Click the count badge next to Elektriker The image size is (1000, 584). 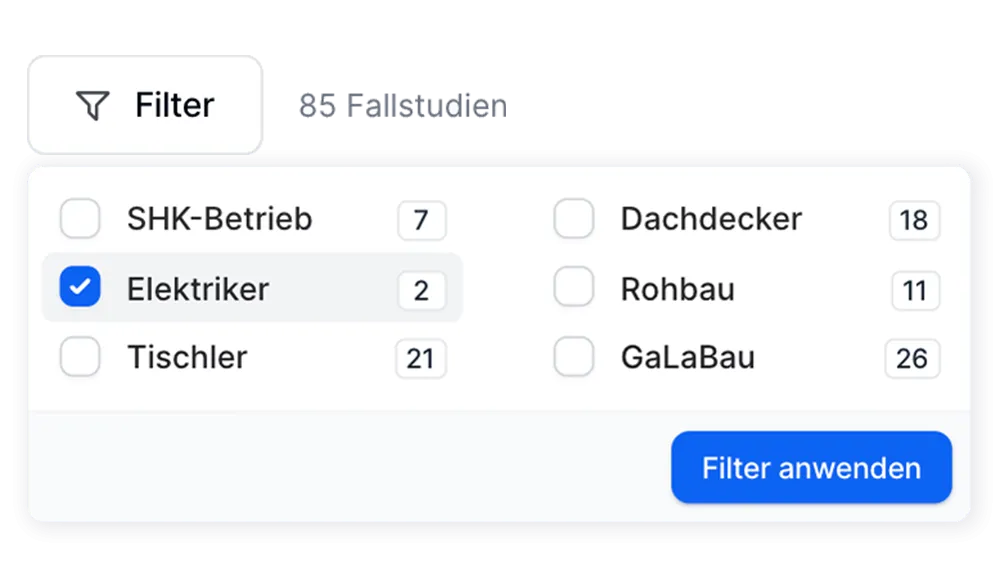click(421, 289)
